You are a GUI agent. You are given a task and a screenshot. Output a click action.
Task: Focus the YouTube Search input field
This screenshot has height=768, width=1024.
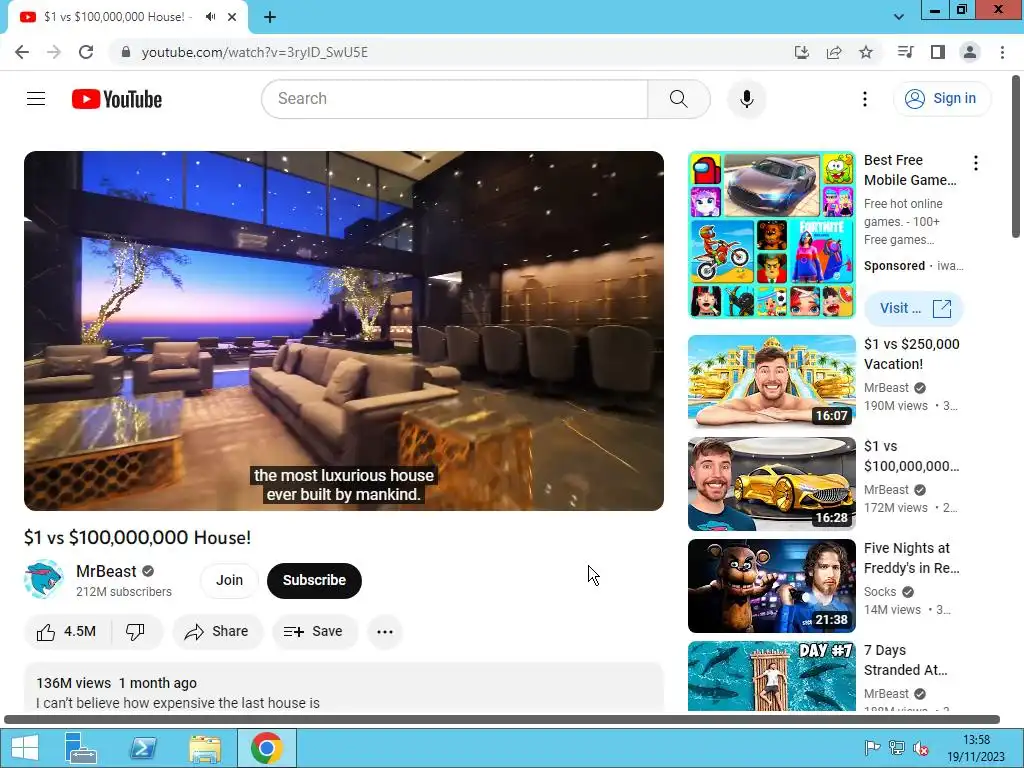pyautogui.click(x=455, y=99)
